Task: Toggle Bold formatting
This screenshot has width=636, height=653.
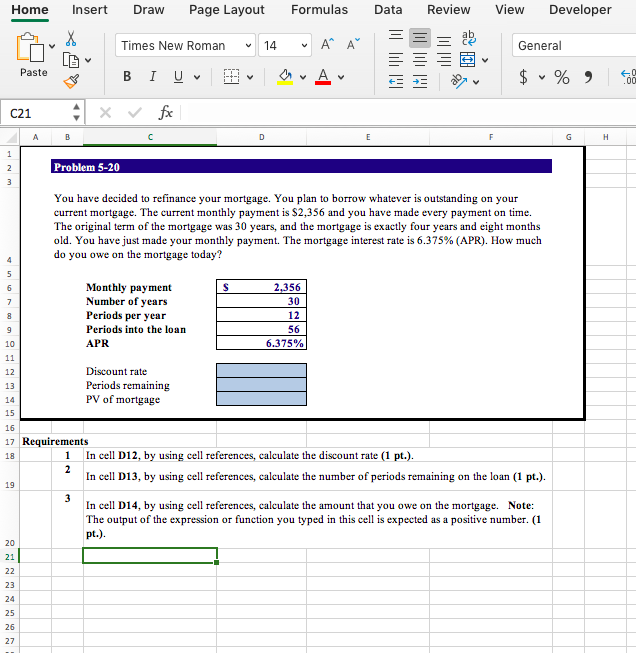Action: pyautogui.click(x=127, y=77)
